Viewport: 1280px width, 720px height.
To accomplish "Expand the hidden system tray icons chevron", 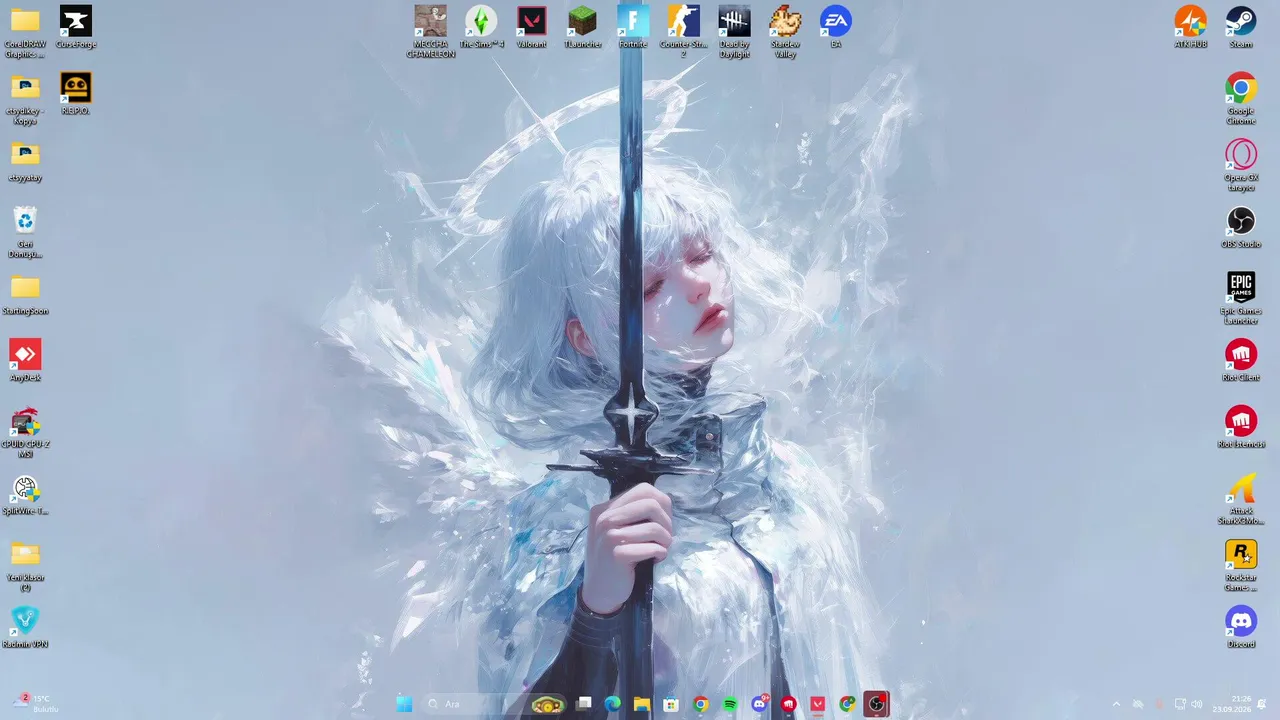I will pos(1116,704).
